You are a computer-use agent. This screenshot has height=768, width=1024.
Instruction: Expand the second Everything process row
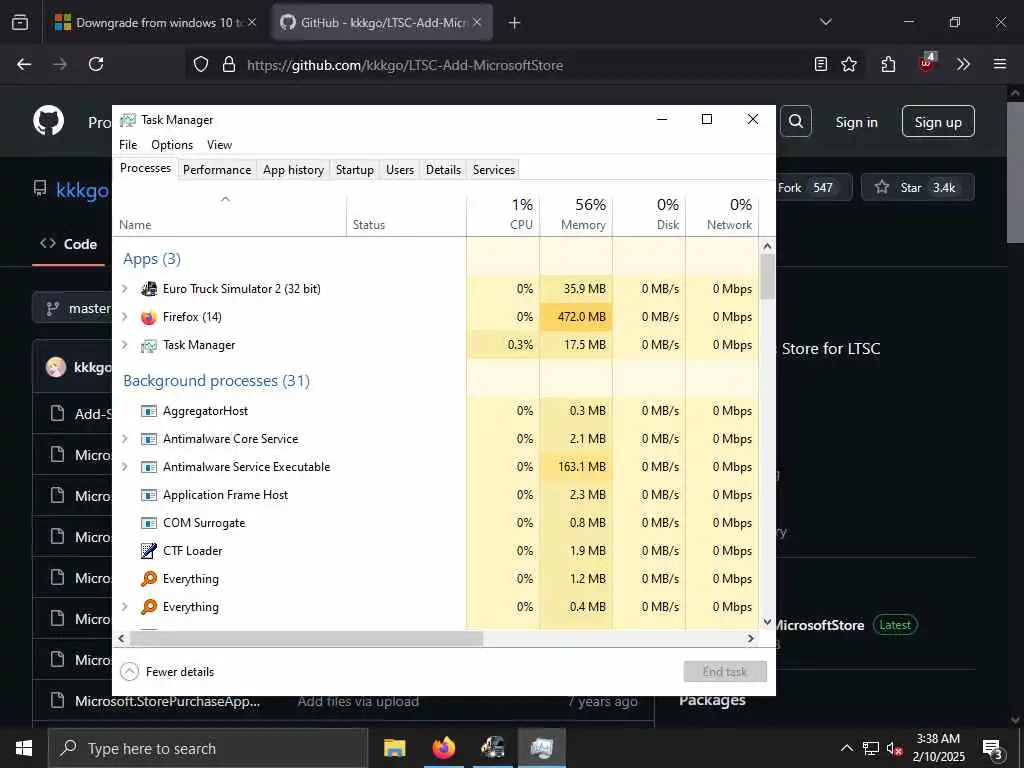coord(125,606)
